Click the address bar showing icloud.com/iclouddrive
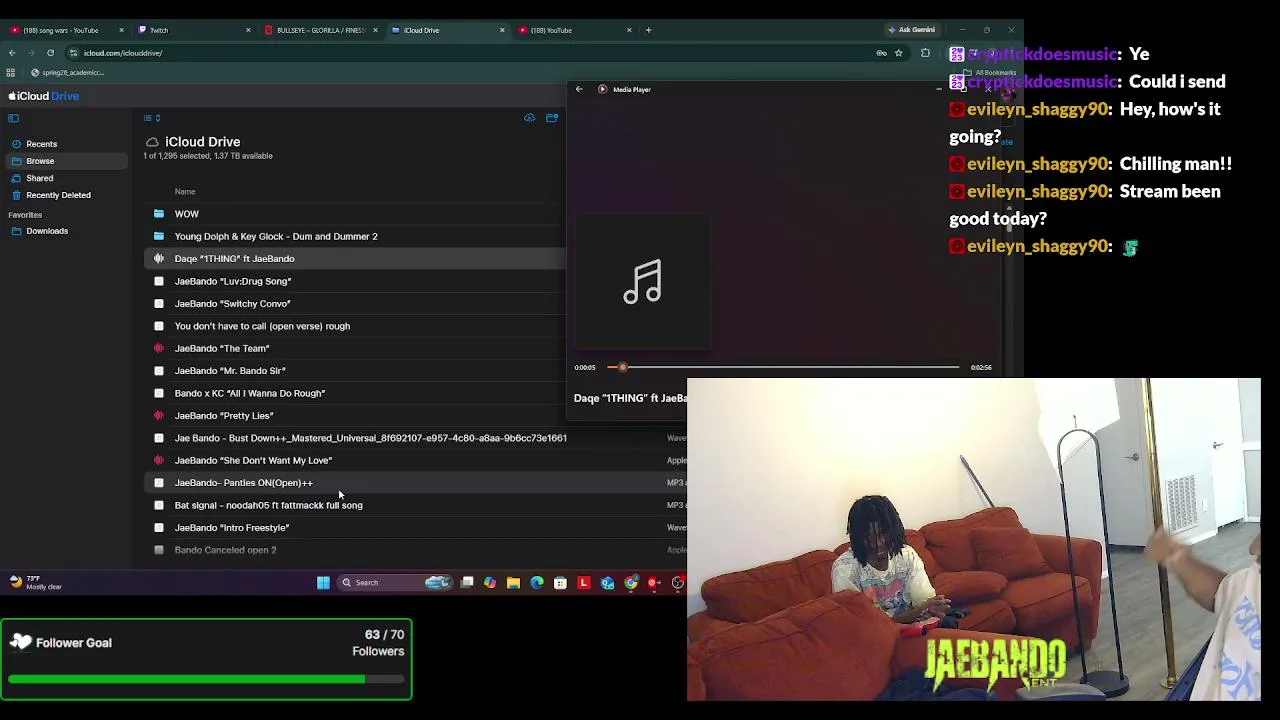Screen dimensions: 1280x720 pos(470,53)
